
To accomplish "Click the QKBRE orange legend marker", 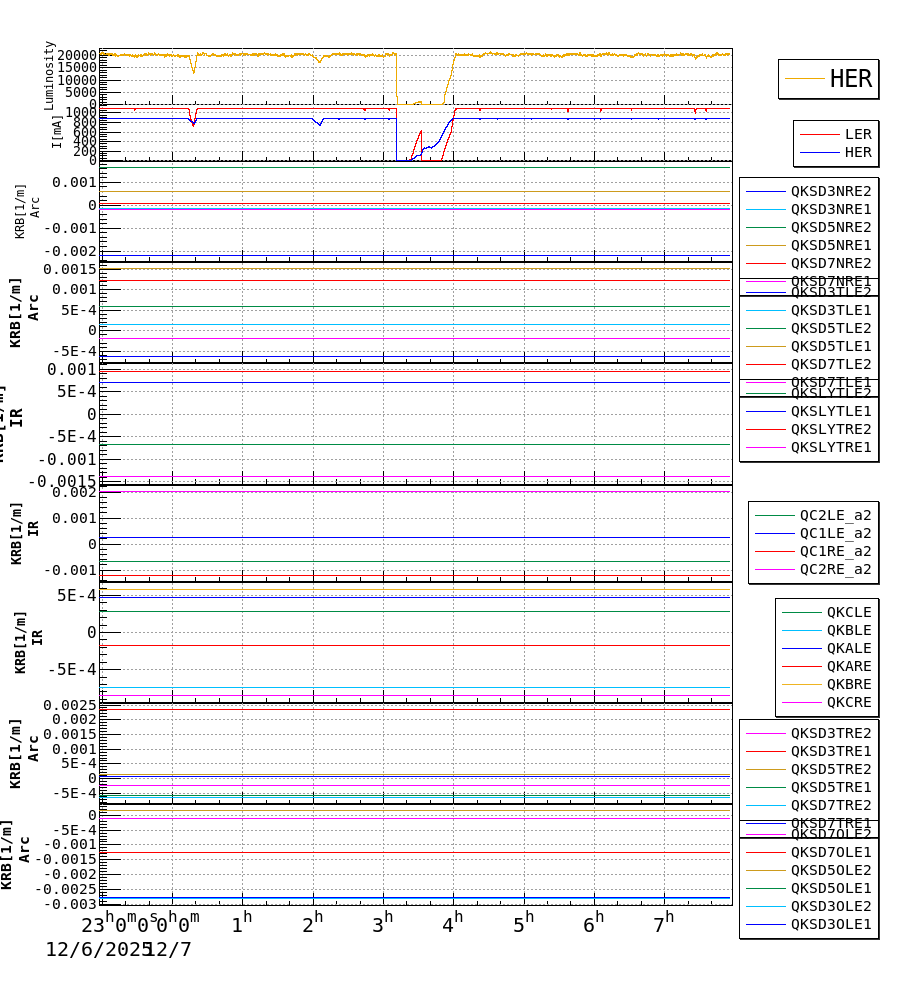I will pos(803,683).
